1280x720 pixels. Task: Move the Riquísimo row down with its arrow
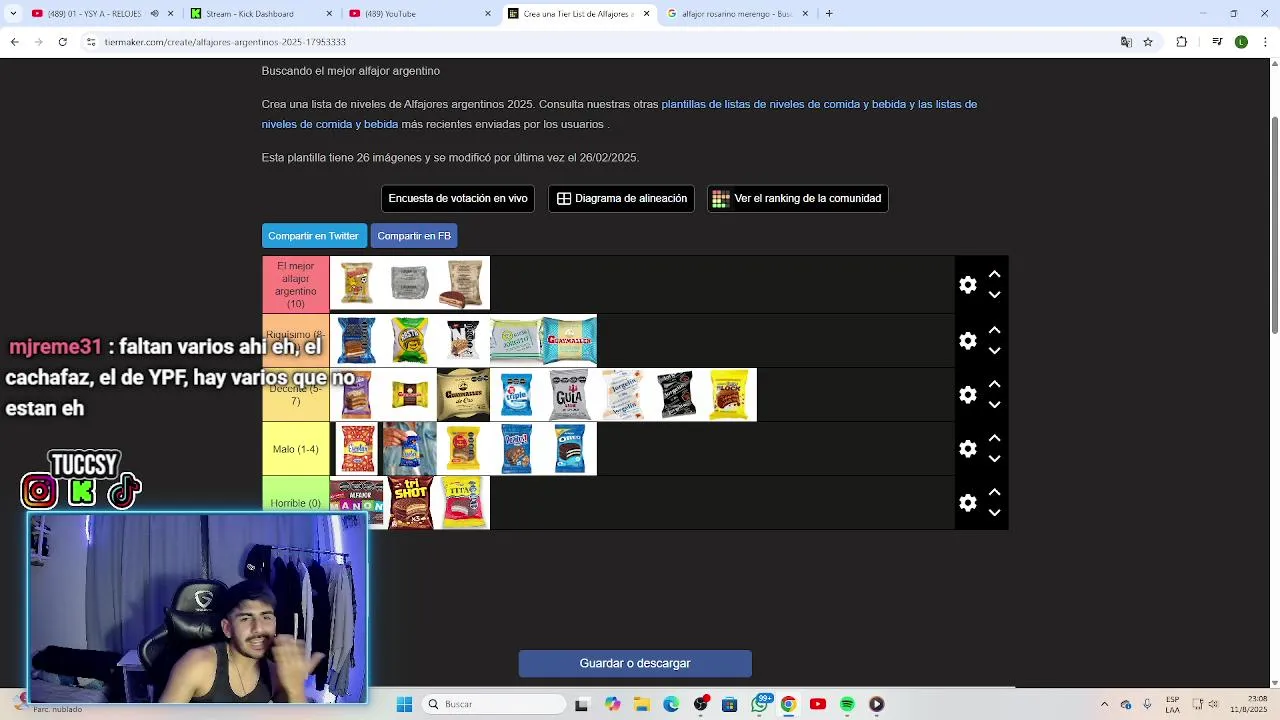(x=994, y=351)
